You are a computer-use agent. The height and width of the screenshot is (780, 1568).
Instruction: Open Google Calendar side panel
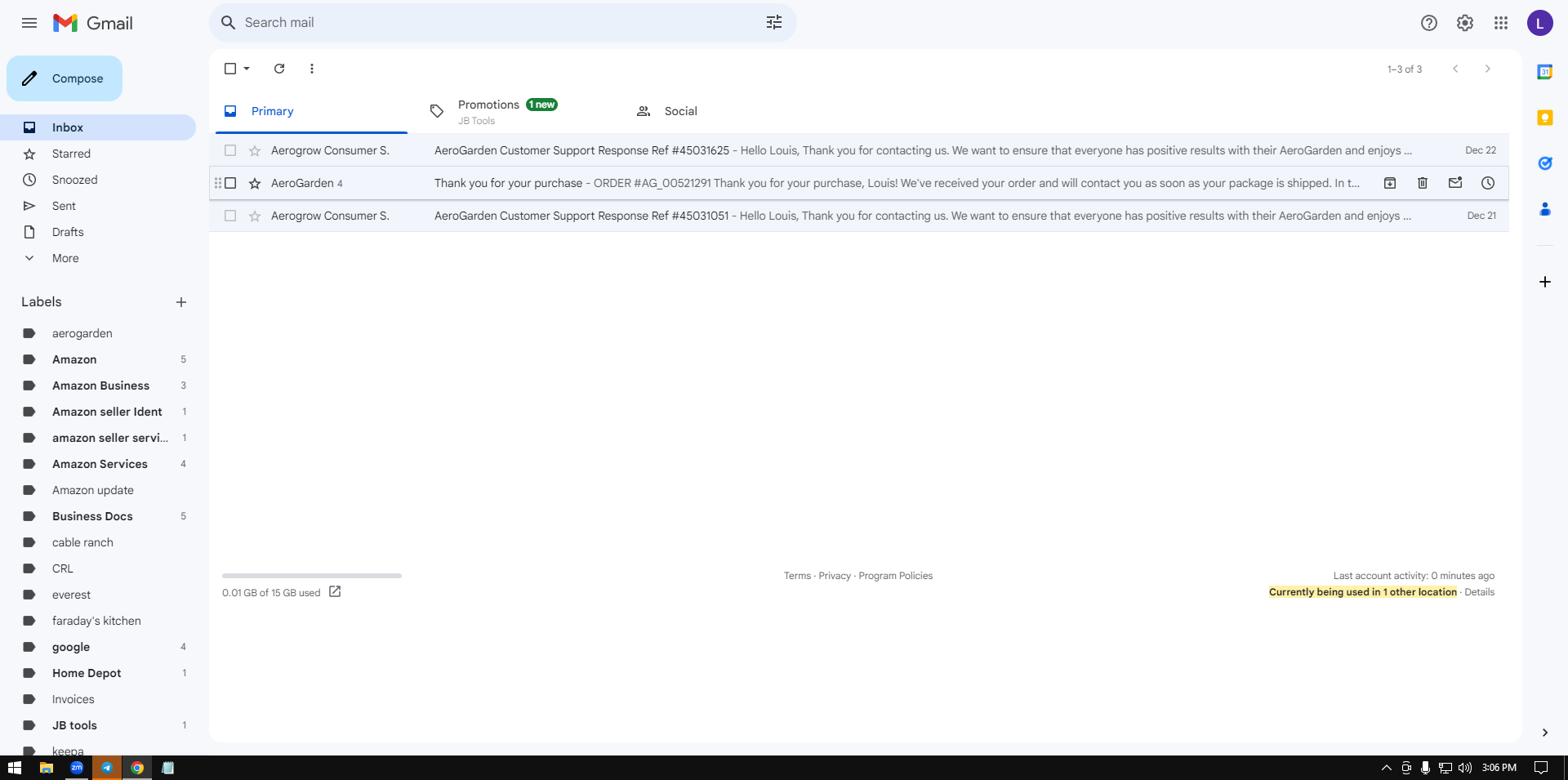1545,72
